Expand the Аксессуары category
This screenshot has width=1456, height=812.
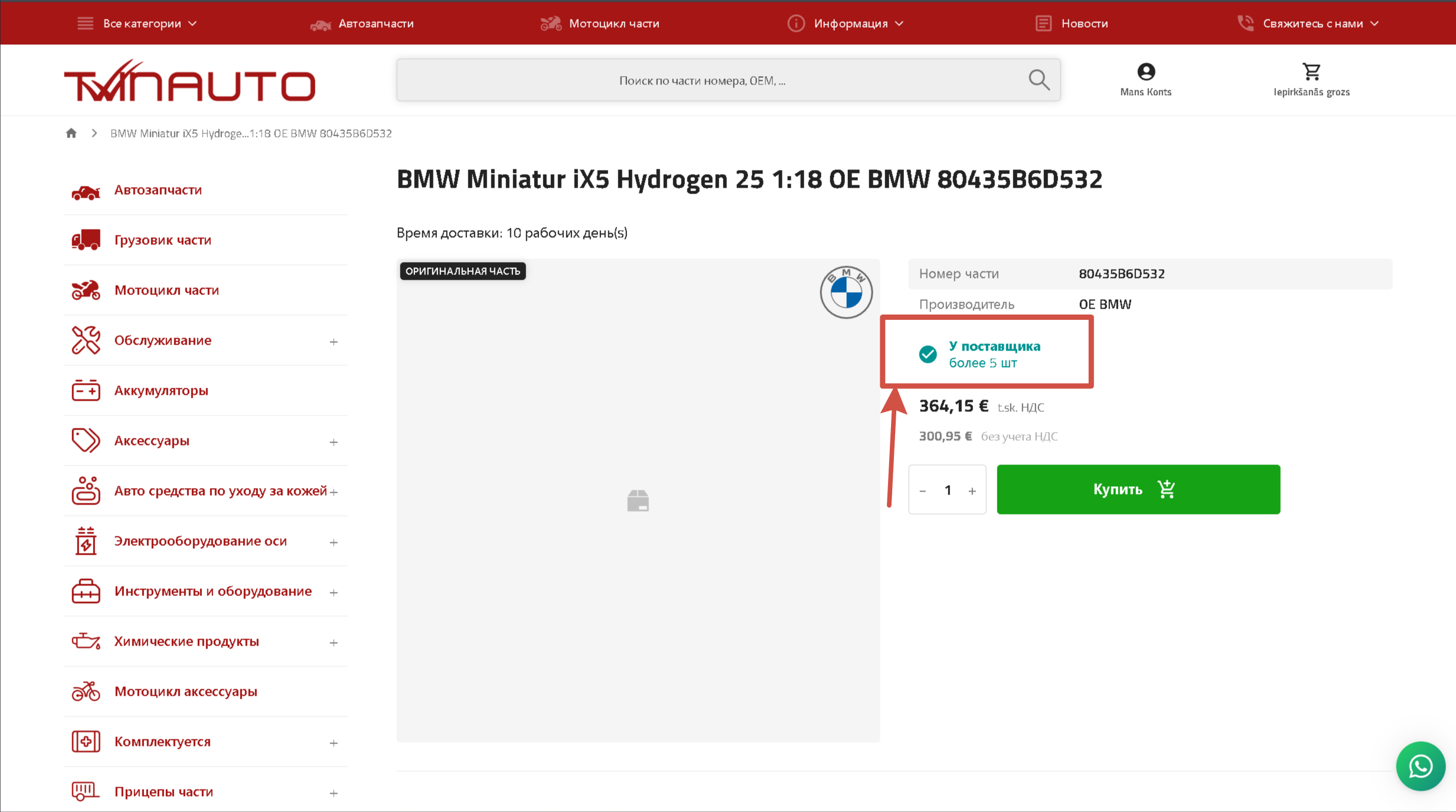pyautogui.click(x=334, y=442)
